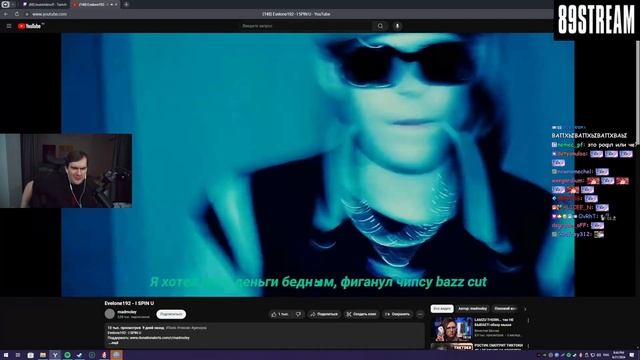Like the video with the thumbs-up button
640x360 pixels.
[280, 314]
